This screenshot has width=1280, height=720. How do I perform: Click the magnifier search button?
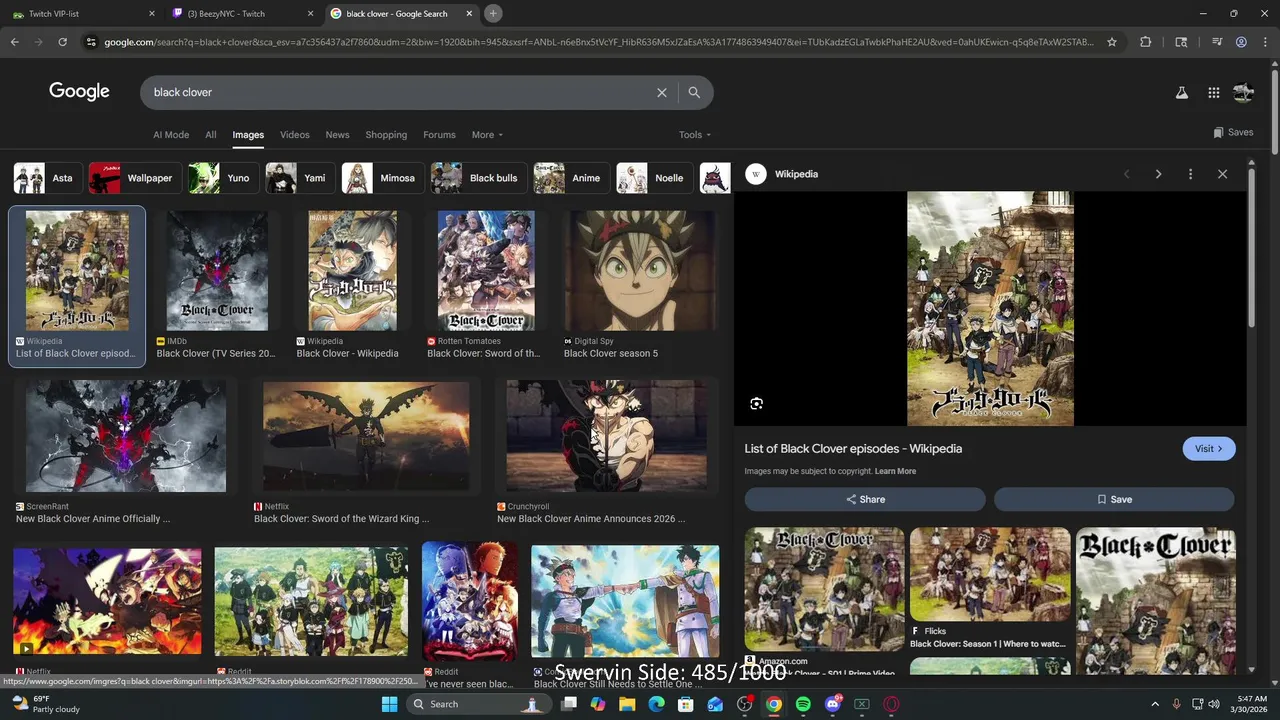694,92
